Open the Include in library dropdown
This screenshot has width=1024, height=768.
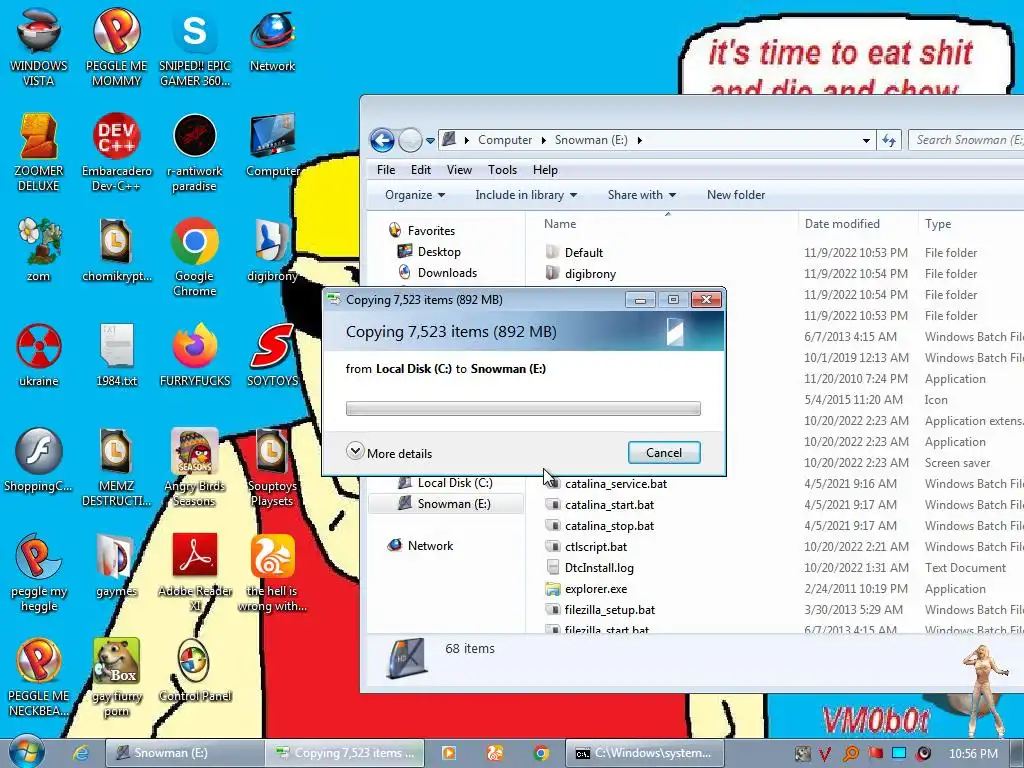[526, 195]
